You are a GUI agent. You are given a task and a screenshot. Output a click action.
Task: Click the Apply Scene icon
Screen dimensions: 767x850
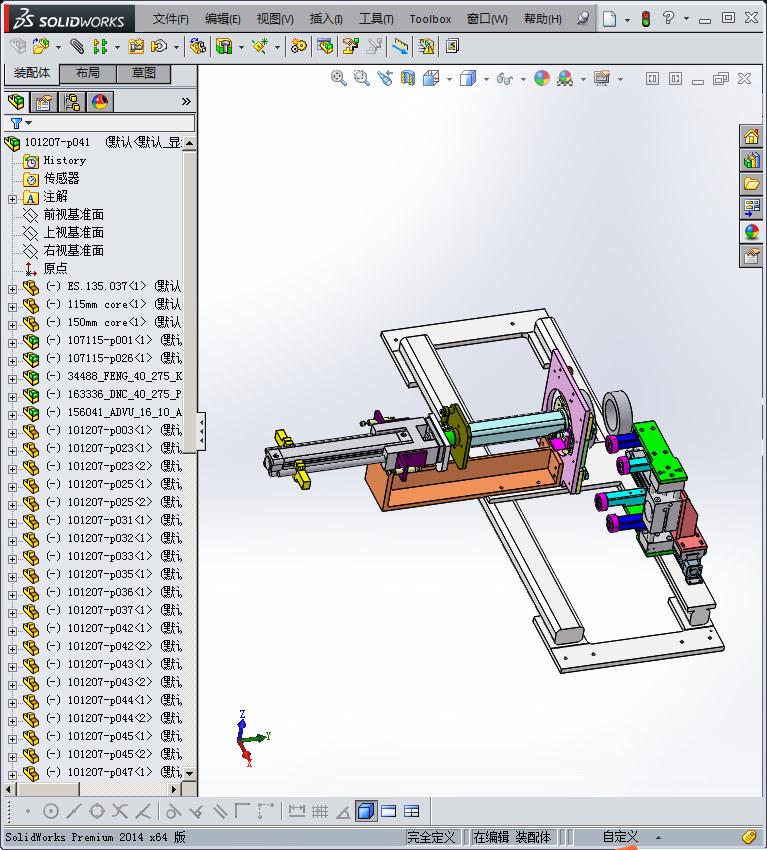click(565, 79)
